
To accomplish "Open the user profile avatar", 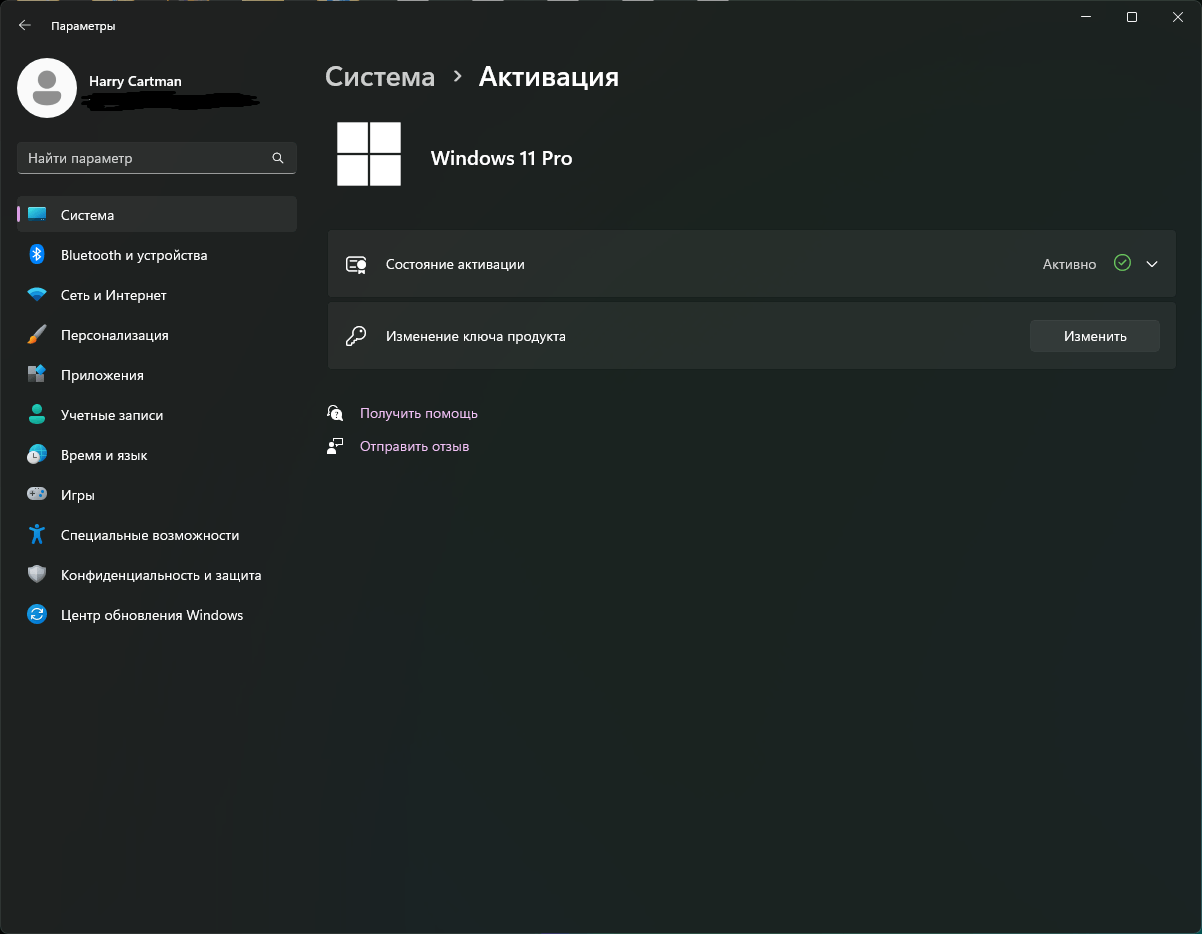I will [x=47, y=88].
